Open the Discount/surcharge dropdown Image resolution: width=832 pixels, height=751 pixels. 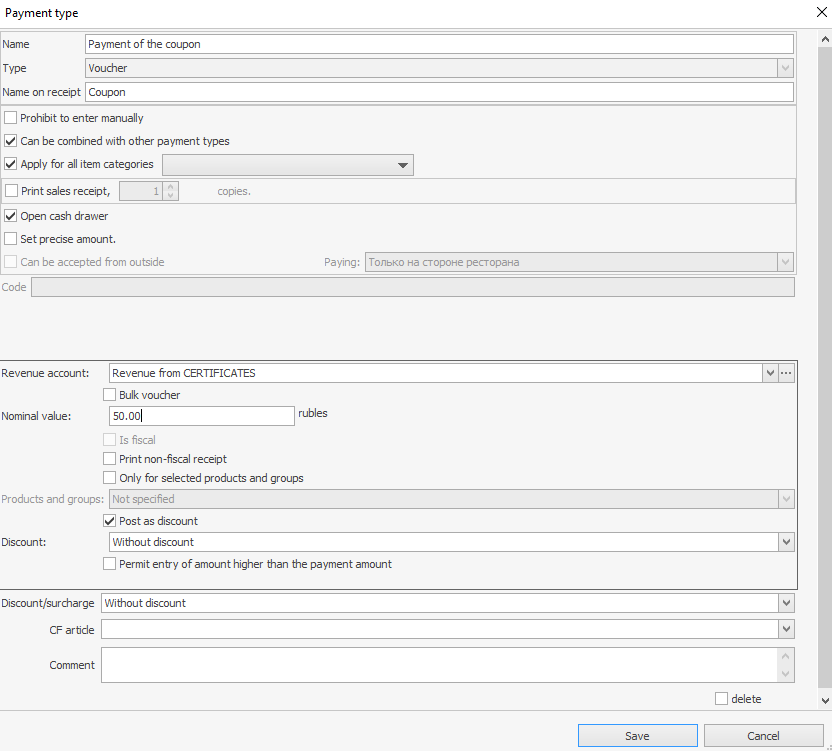pos(786,603)
